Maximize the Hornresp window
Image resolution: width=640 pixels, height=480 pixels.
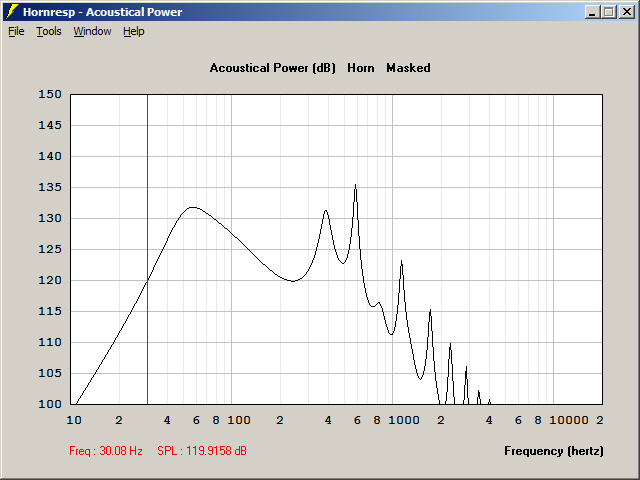[x=609, y=12]
